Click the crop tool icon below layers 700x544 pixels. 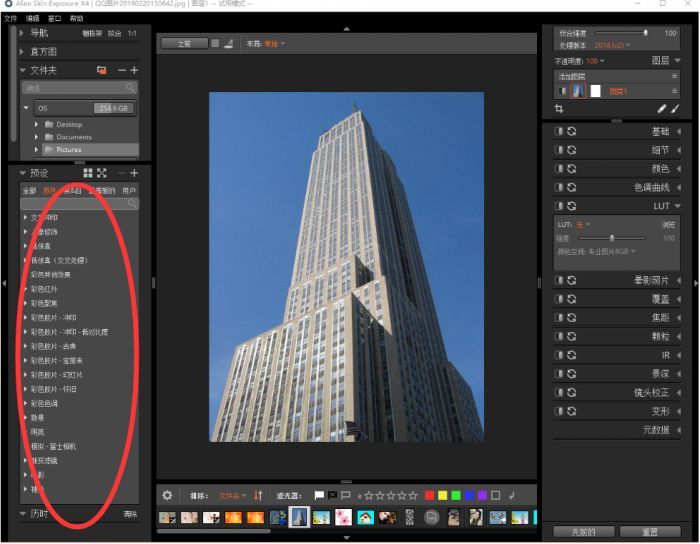[x=559, y=109]
